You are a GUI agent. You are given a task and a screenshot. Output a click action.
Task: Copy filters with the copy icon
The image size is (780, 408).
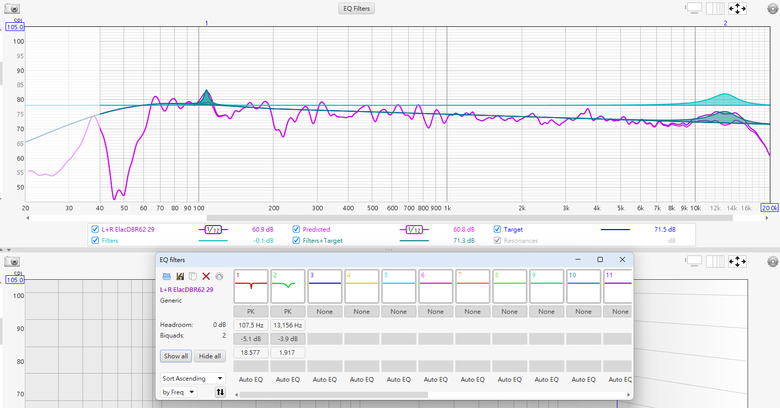click(193, 276)
